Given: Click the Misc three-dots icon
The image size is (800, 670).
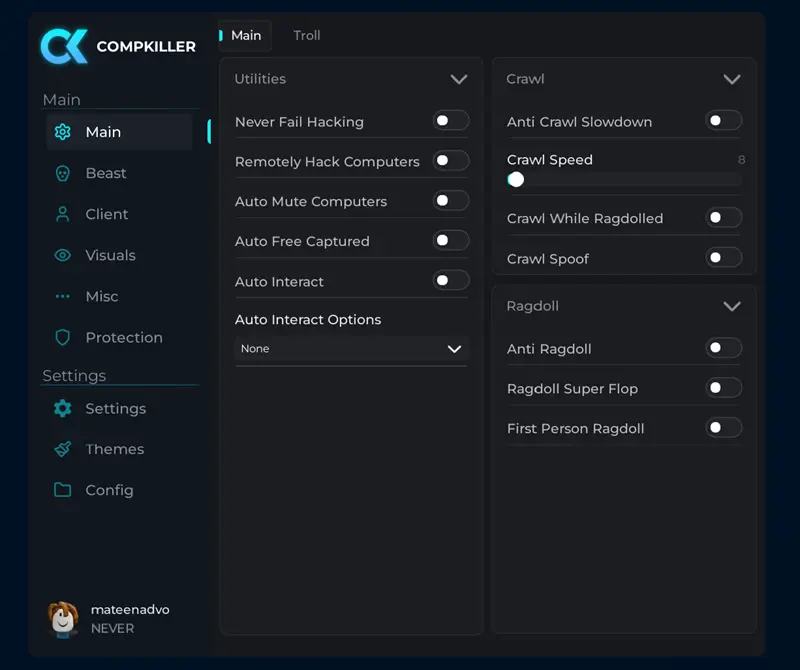Looking at the screenshot, I should [62, 296].
